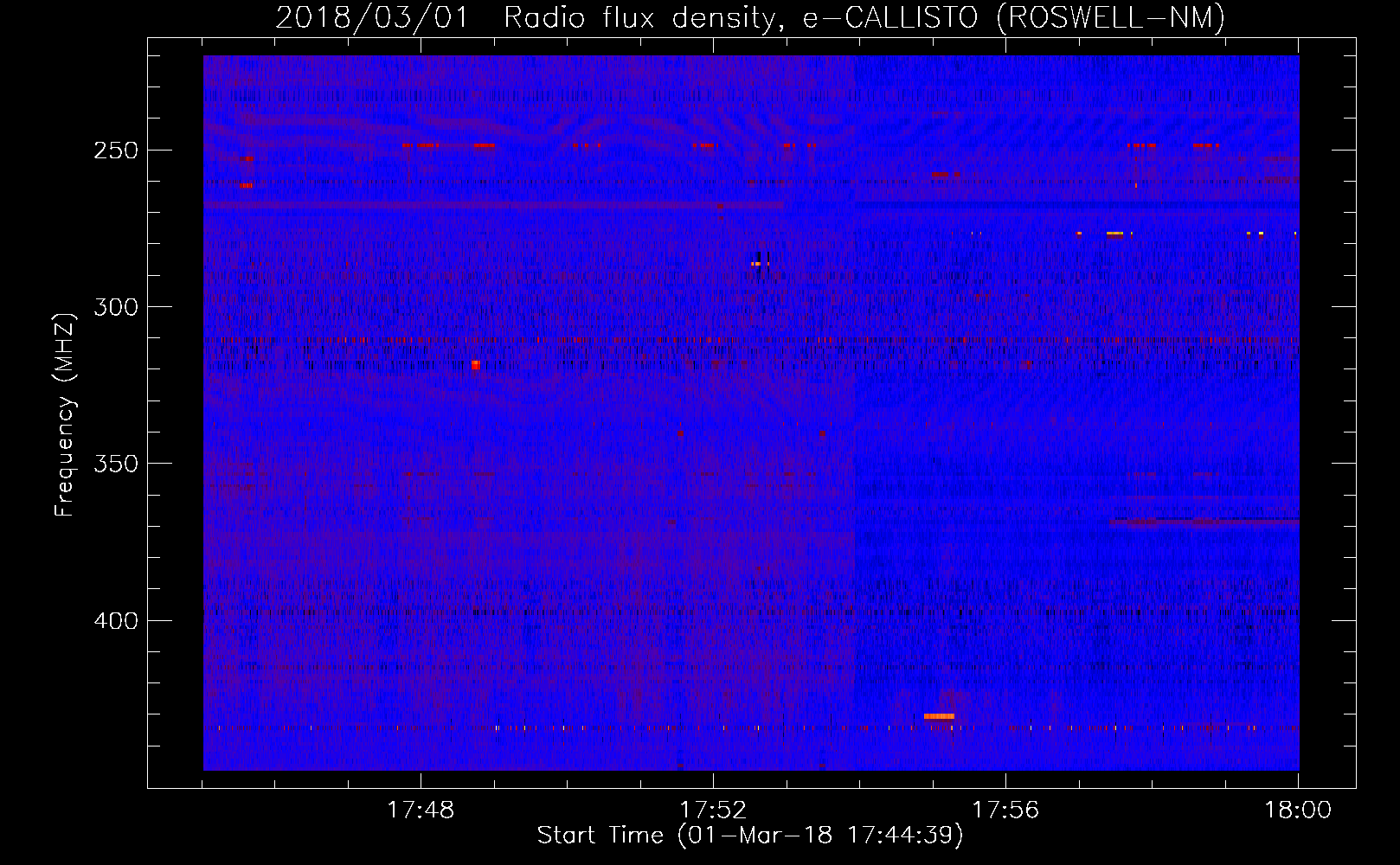The height and width of the screenshot is (865, 1400).
Task: Click the 300 frequency tick label
Action: [x=116, y=307]
